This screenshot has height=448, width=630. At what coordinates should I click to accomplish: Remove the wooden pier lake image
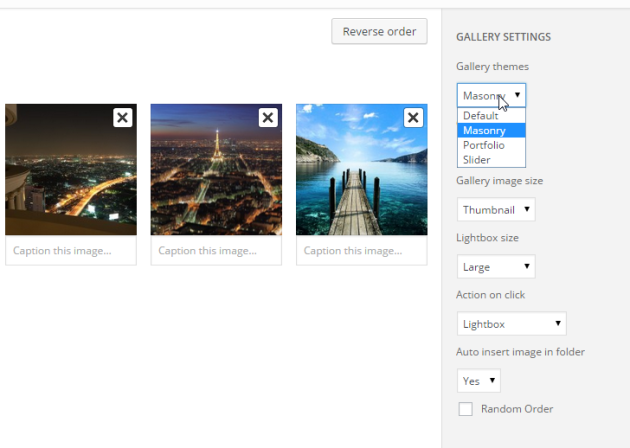(413, 118)
